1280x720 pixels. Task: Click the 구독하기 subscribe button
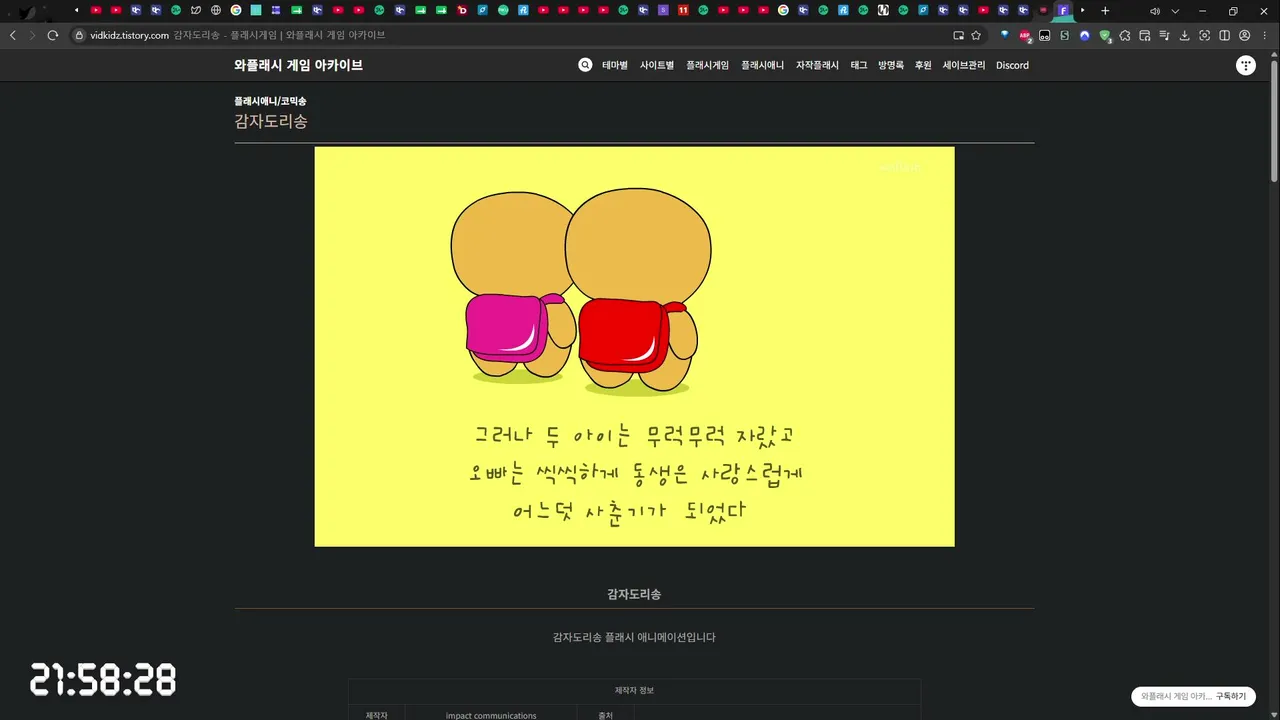[x=1231, y=696]
